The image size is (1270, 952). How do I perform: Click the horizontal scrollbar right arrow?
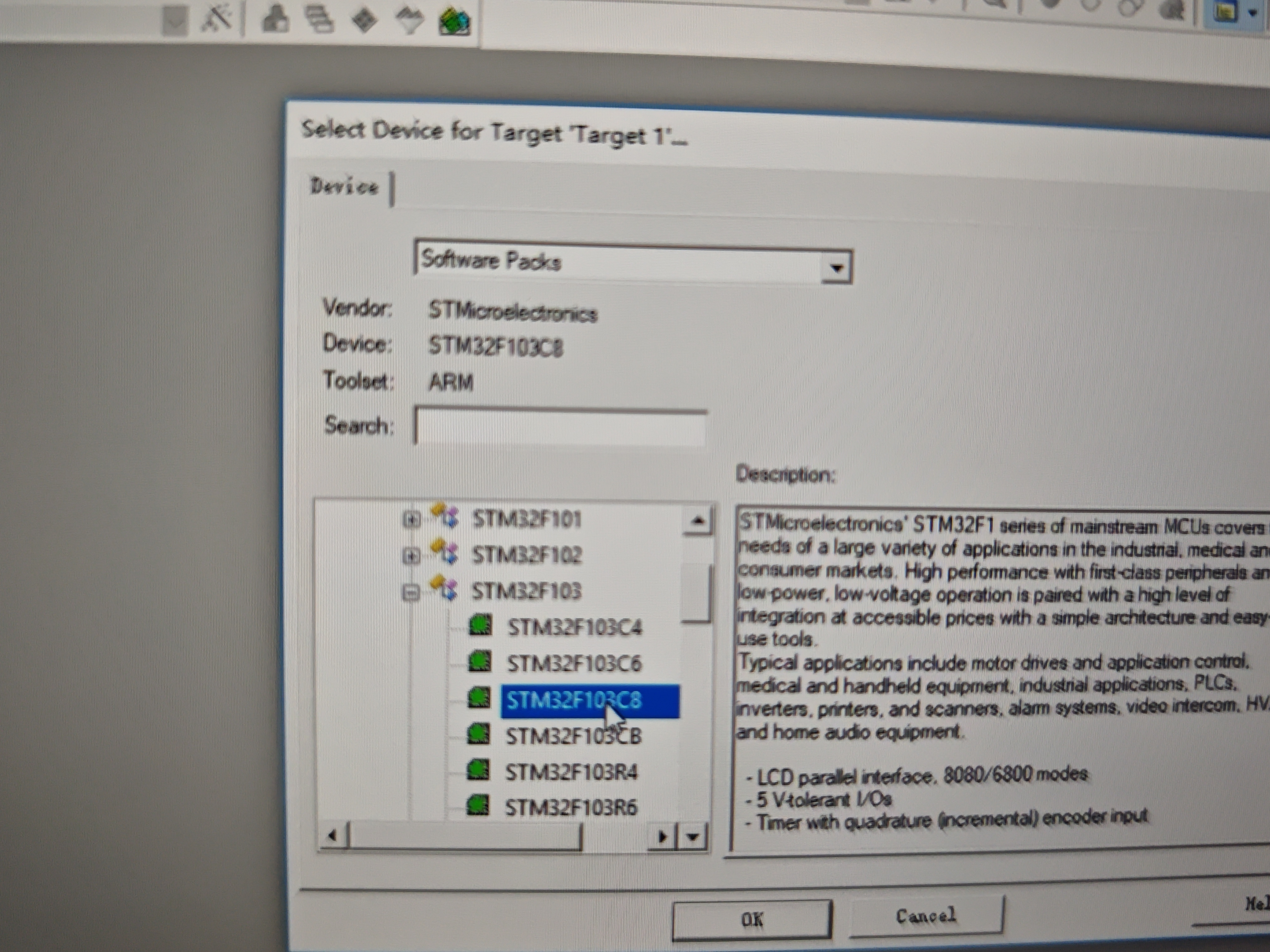[662, 837]
